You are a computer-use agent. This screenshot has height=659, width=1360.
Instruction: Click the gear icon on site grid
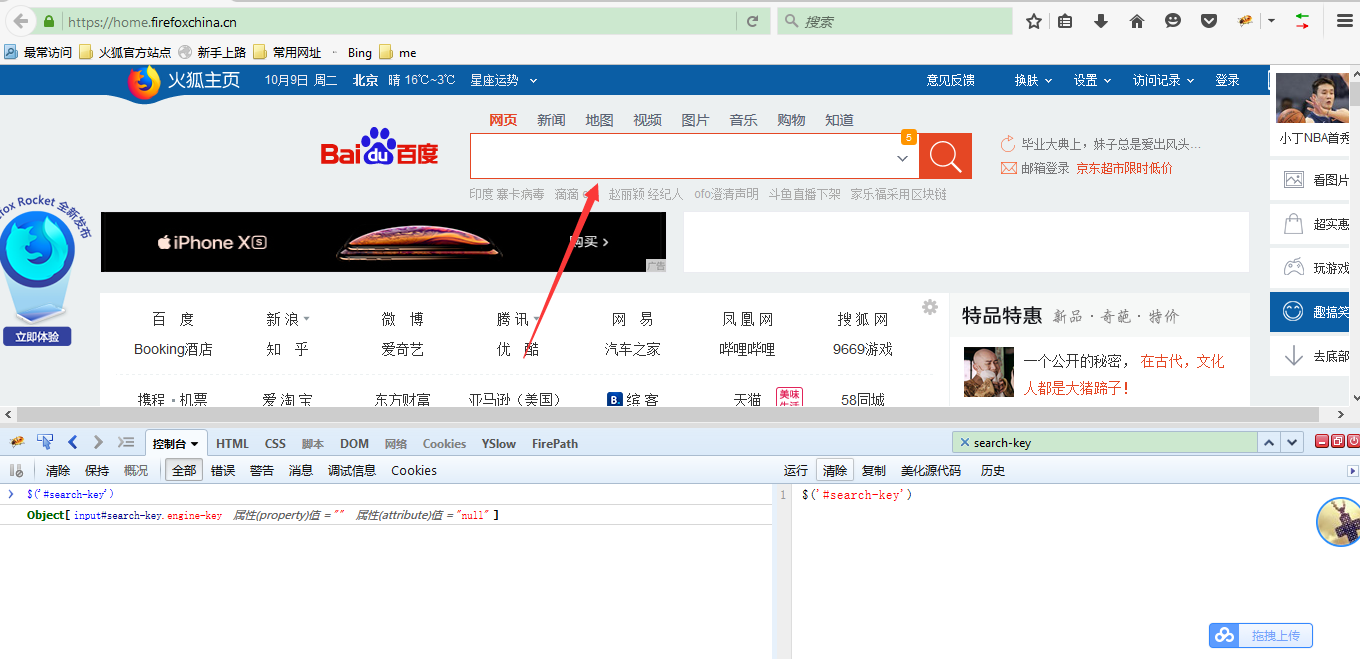click(930, 307)
